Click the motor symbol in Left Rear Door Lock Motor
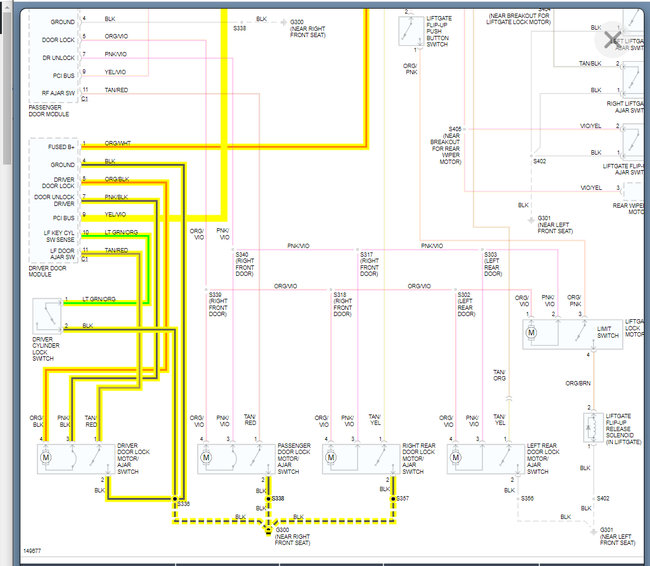 pyautogui.click(x=456, y=458)
